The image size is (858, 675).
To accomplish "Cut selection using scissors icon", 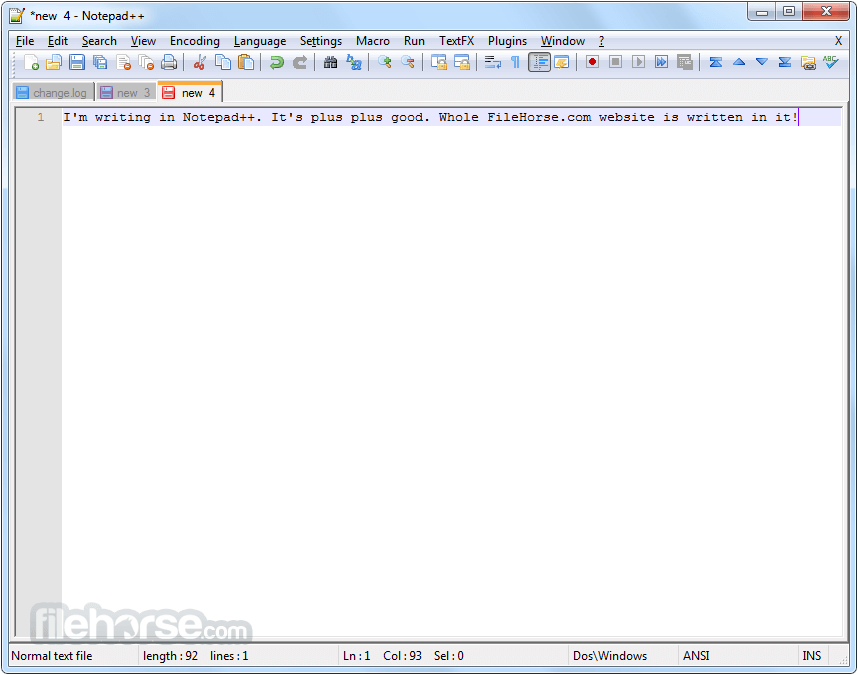I will pyautogui.click(x=200, y=62).
